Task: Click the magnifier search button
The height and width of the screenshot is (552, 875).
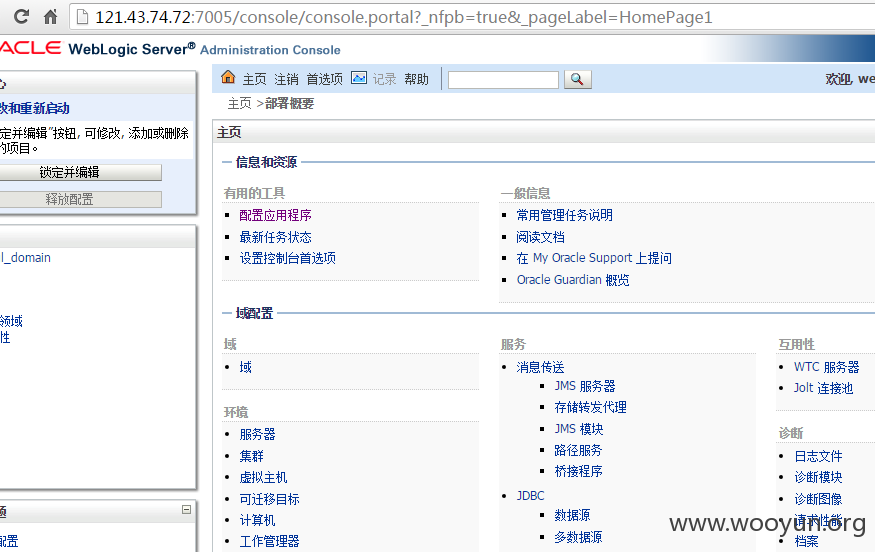Action: tap(578, 79)
